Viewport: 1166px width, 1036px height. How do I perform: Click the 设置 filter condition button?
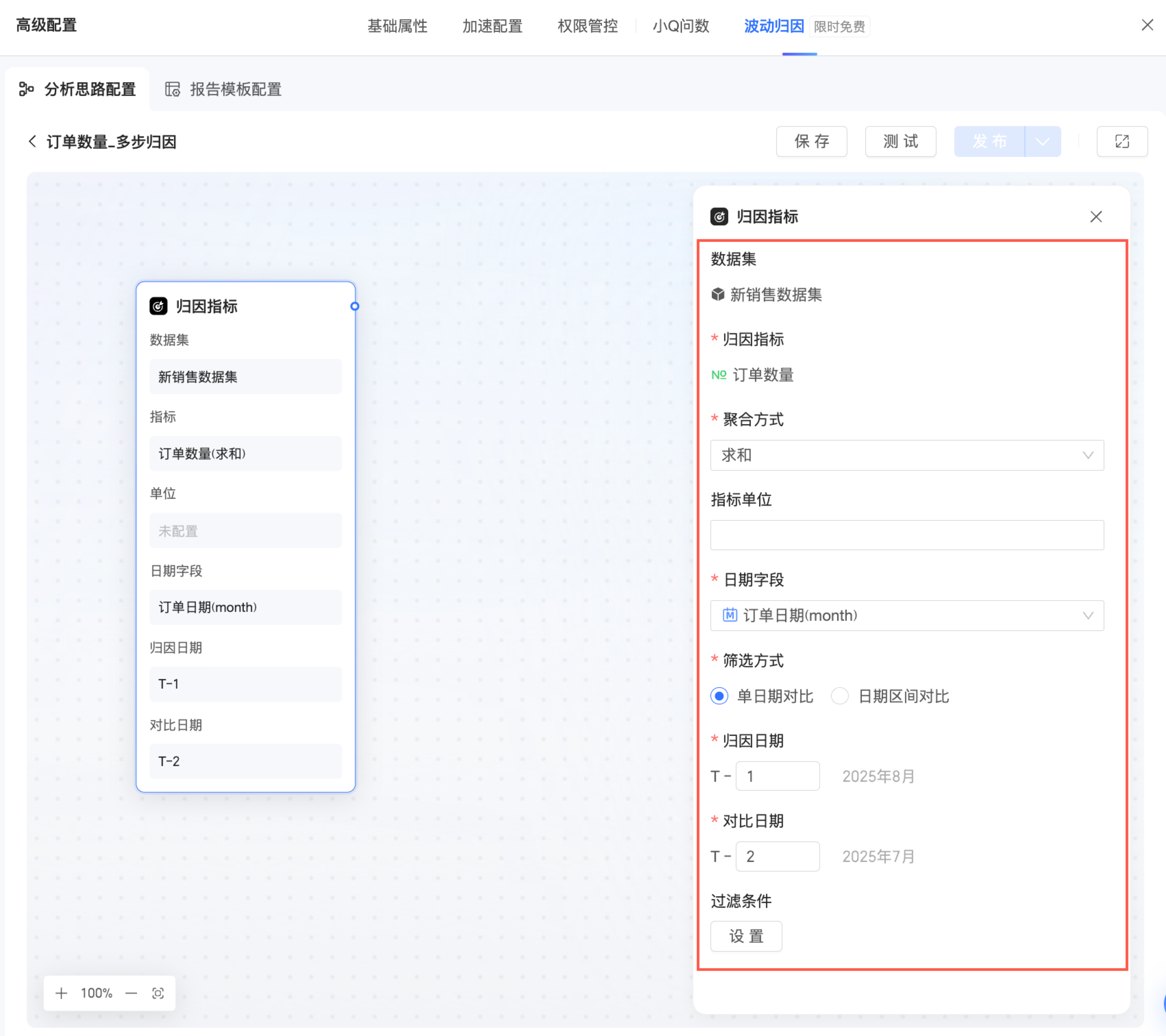(746, 936)
